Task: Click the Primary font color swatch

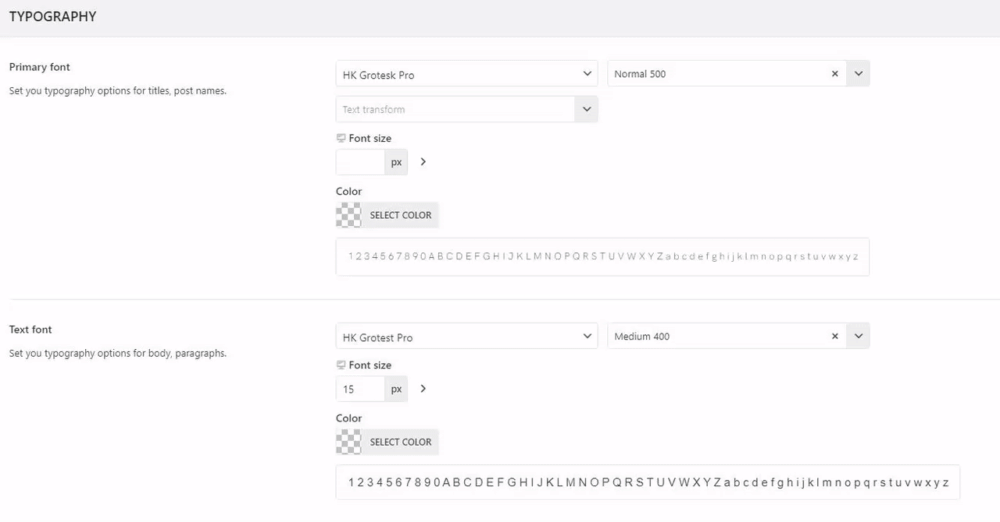Action: pyautogui.click(x=349, y=215)
